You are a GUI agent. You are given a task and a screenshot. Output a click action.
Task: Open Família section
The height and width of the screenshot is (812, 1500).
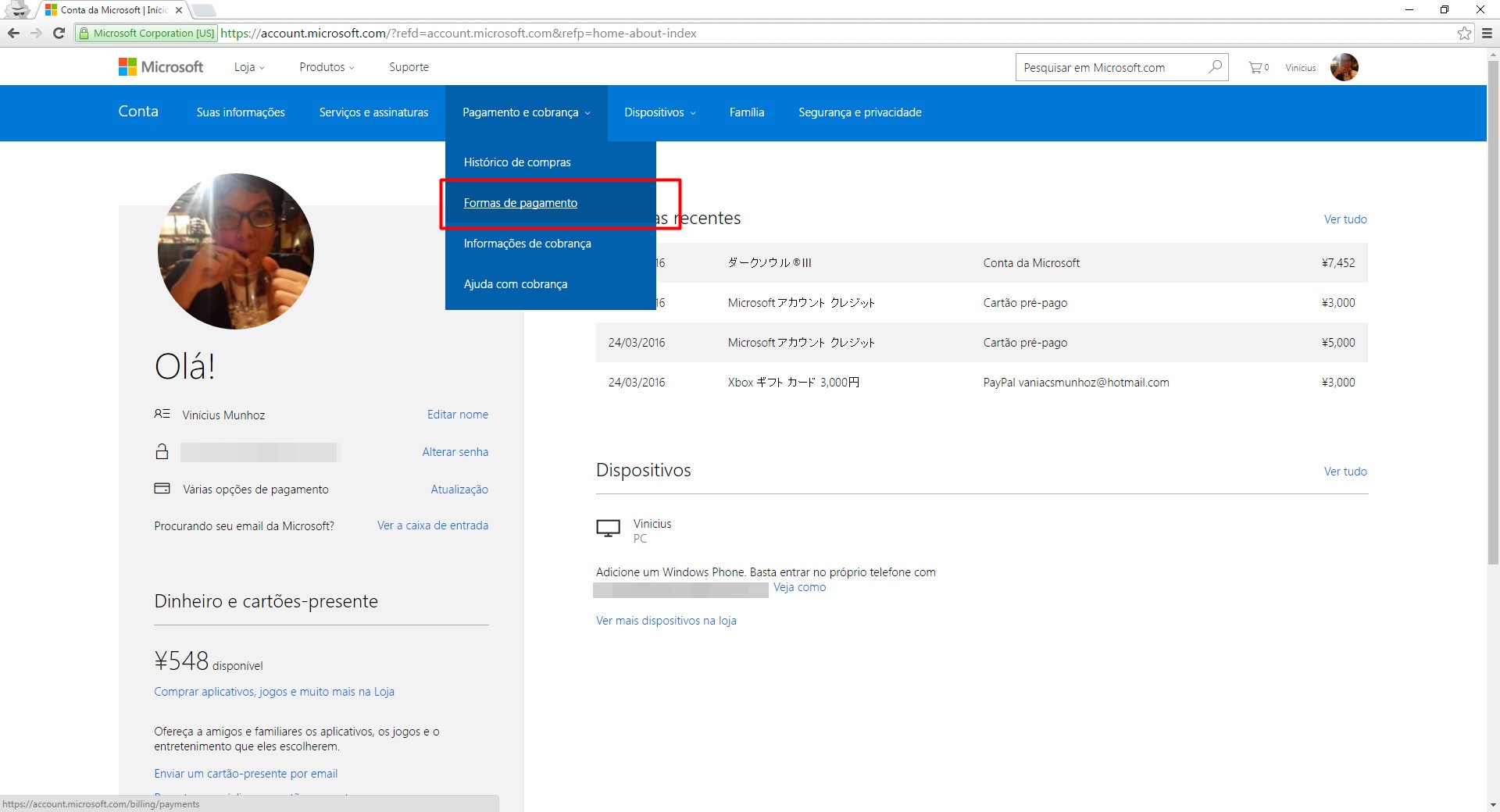(x=747, y=112)
